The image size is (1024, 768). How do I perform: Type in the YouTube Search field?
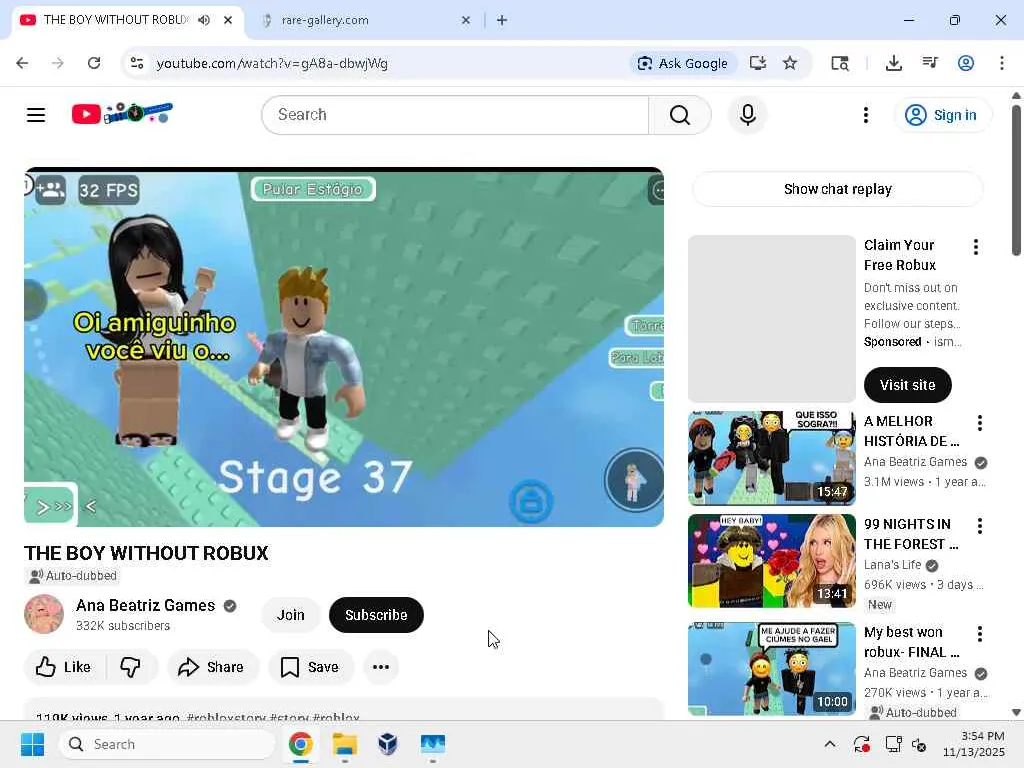coord(455,115)
